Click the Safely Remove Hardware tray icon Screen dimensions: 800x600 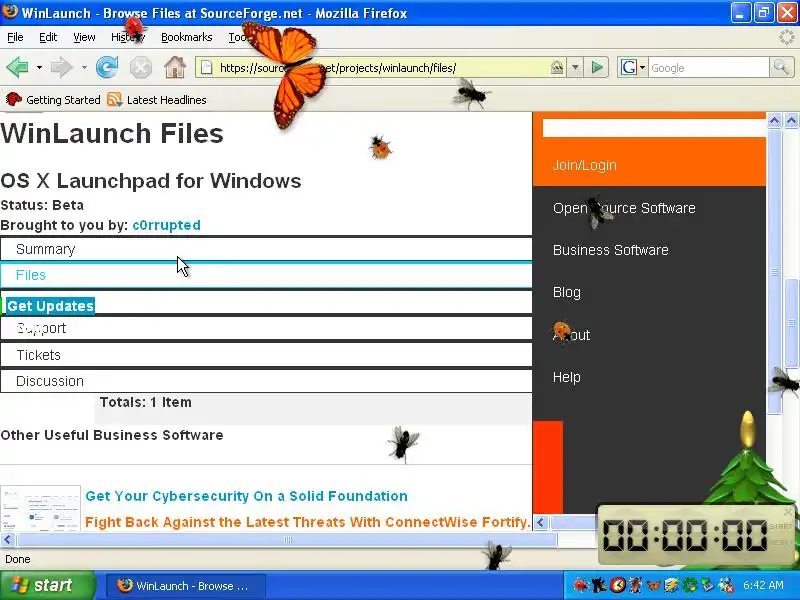tap(707, 585)
